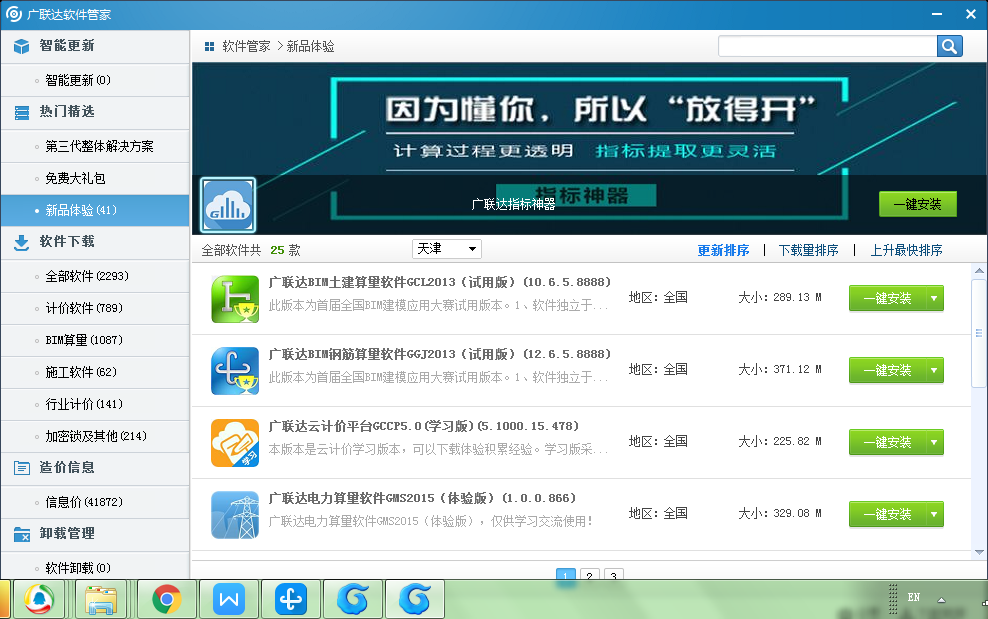This screenshot has height=619, width=988.
Task: Show hidden system tray icons
Action: pos(941,600)
